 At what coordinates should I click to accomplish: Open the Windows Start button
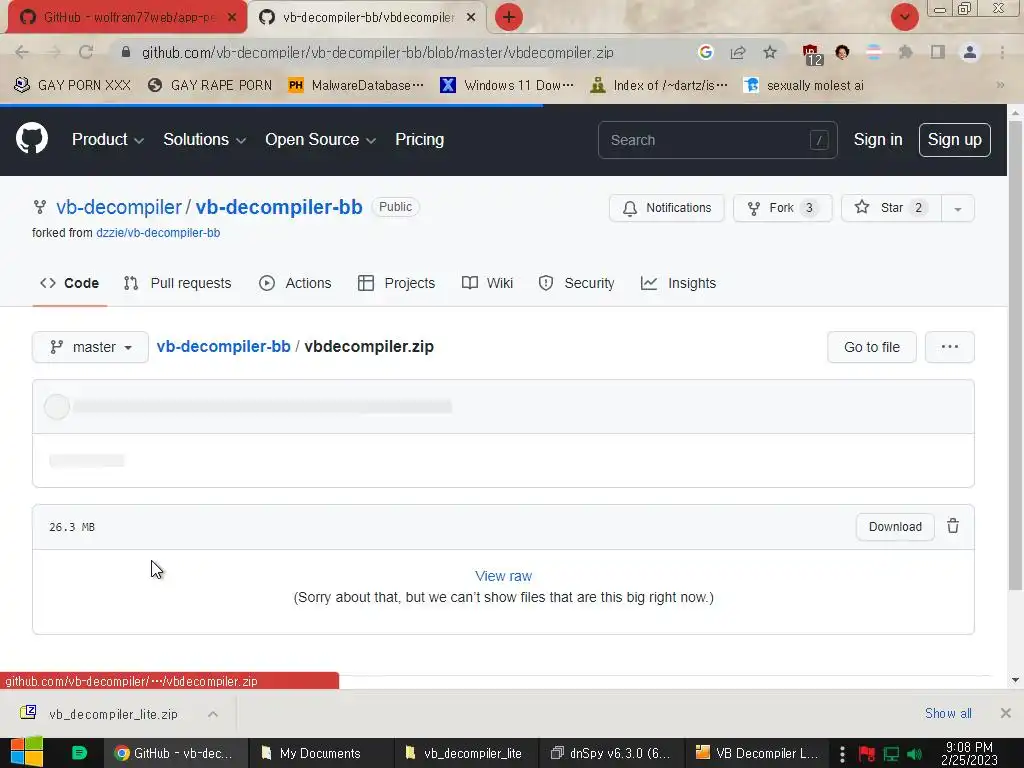pyautogui.click(x=27, y=752)
